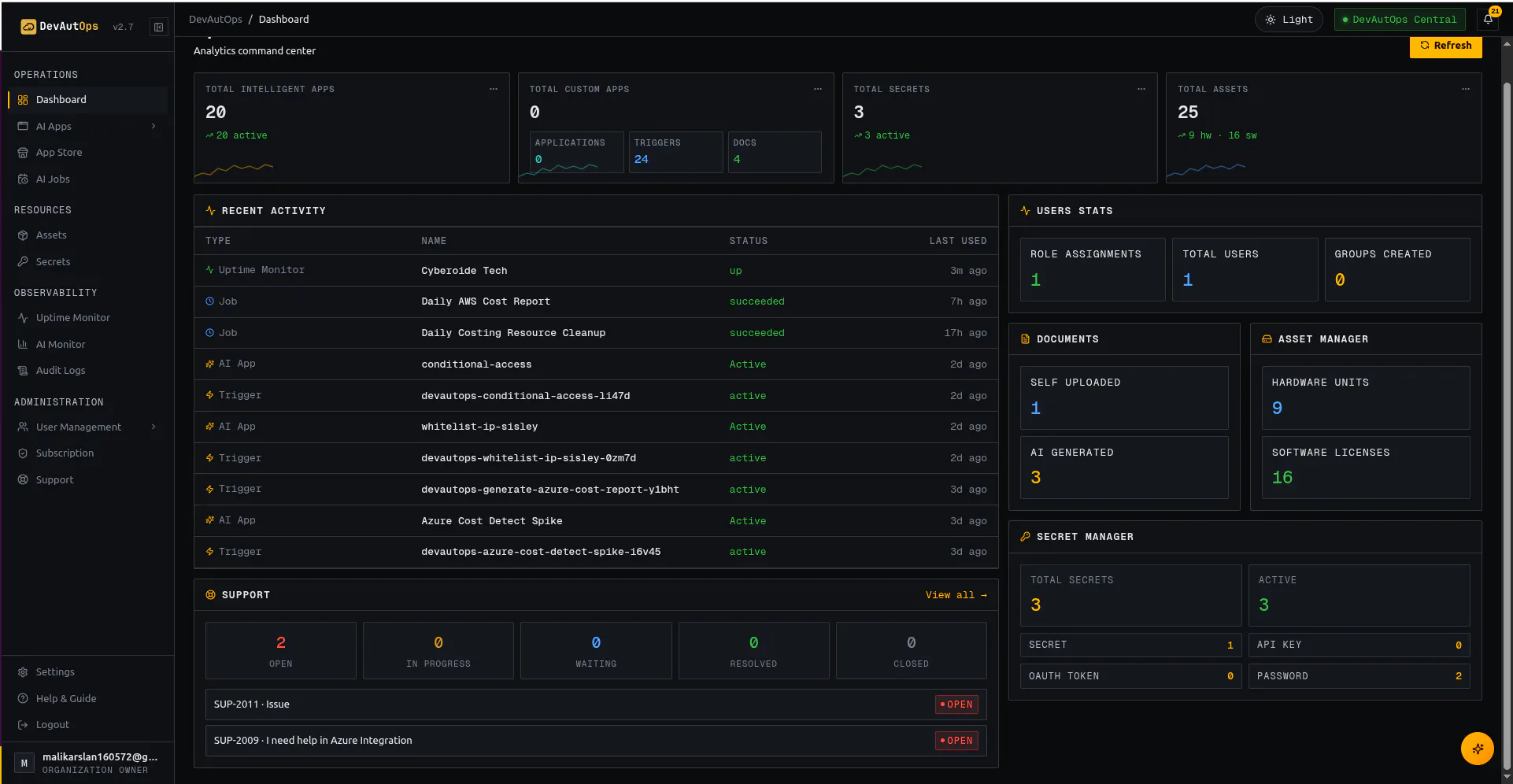Go to AI Jobs in sidebar
This screenshot has width=1513, height=784.
(x=88, y=179)
